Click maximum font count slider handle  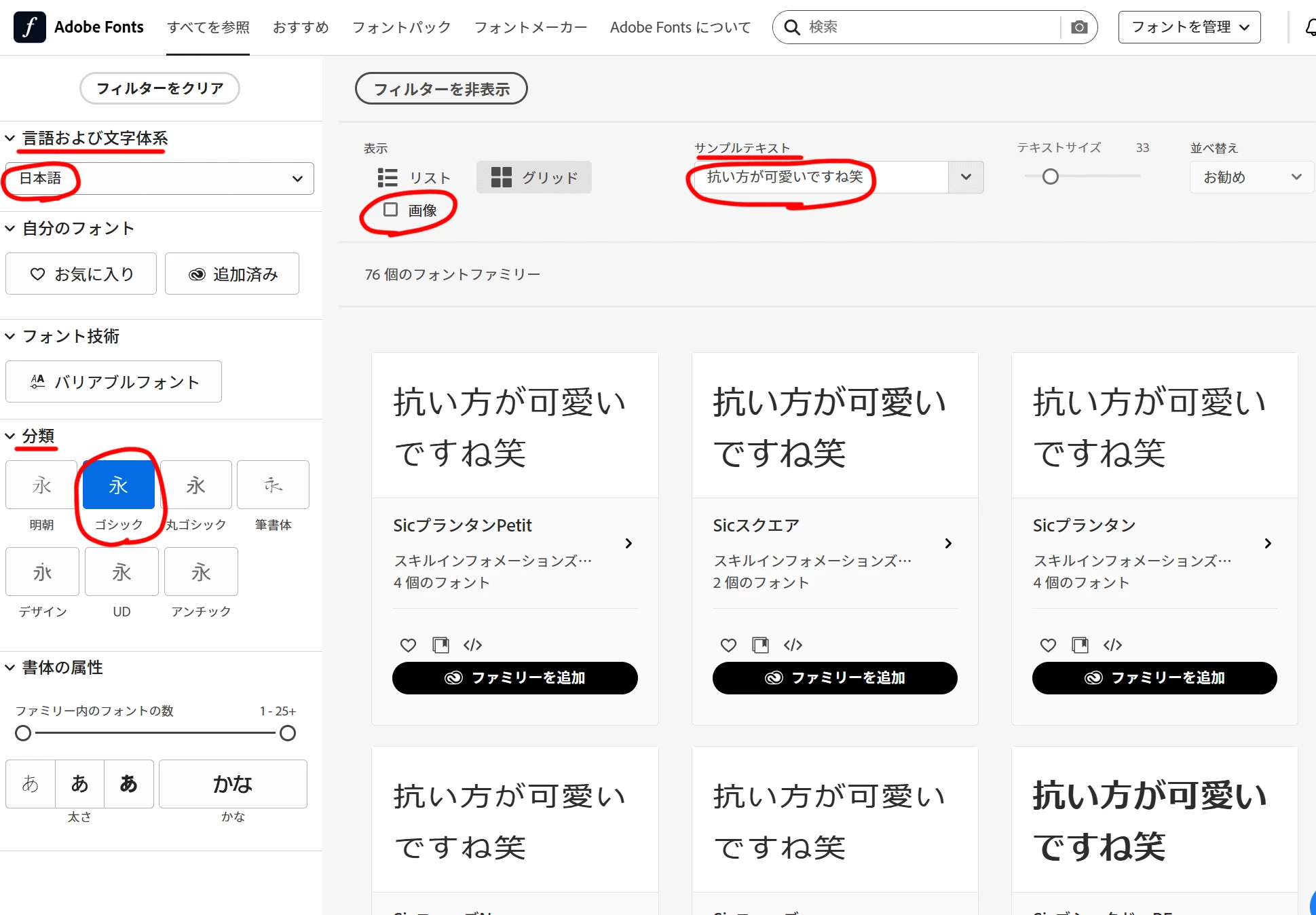[288, 733]
